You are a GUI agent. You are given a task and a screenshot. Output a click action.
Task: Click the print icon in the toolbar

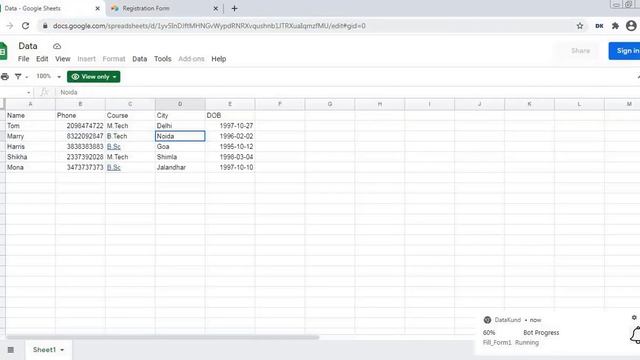(x=5, y=77)
